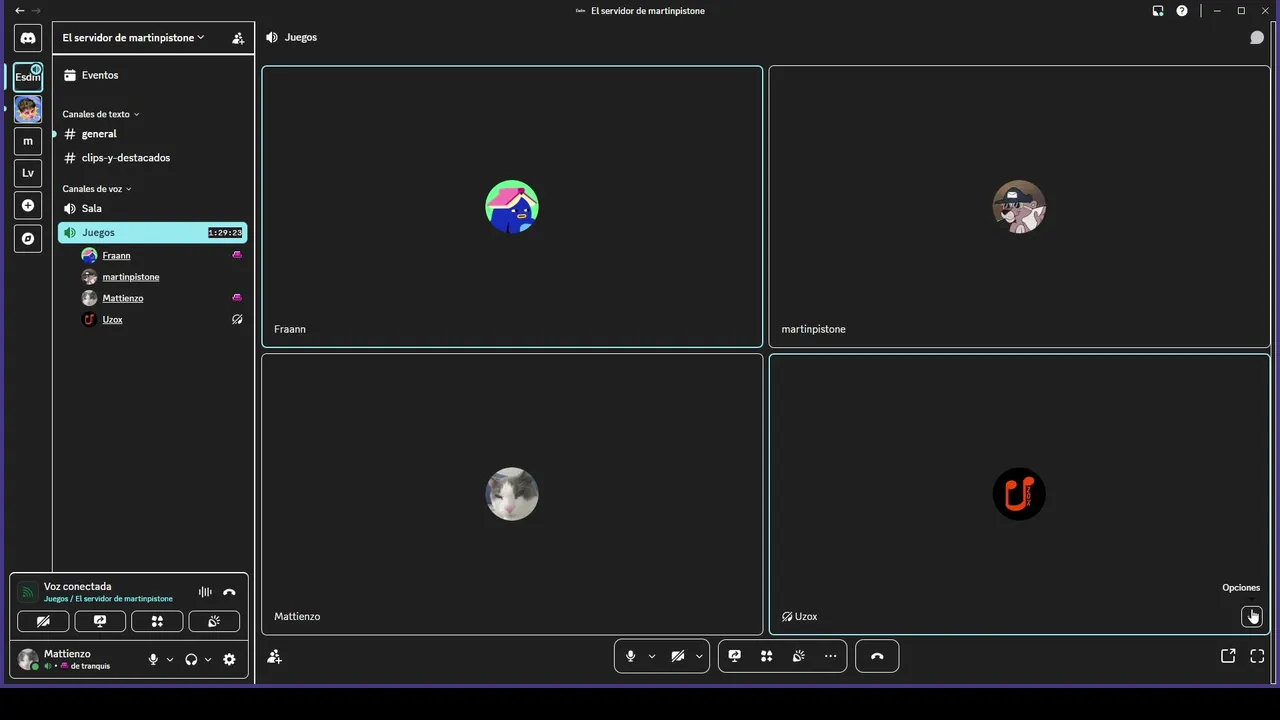Viewport: 1280px width, 720px height.
Task: Open camera options arrow in call toolbar
Action: tap(699, 656)
